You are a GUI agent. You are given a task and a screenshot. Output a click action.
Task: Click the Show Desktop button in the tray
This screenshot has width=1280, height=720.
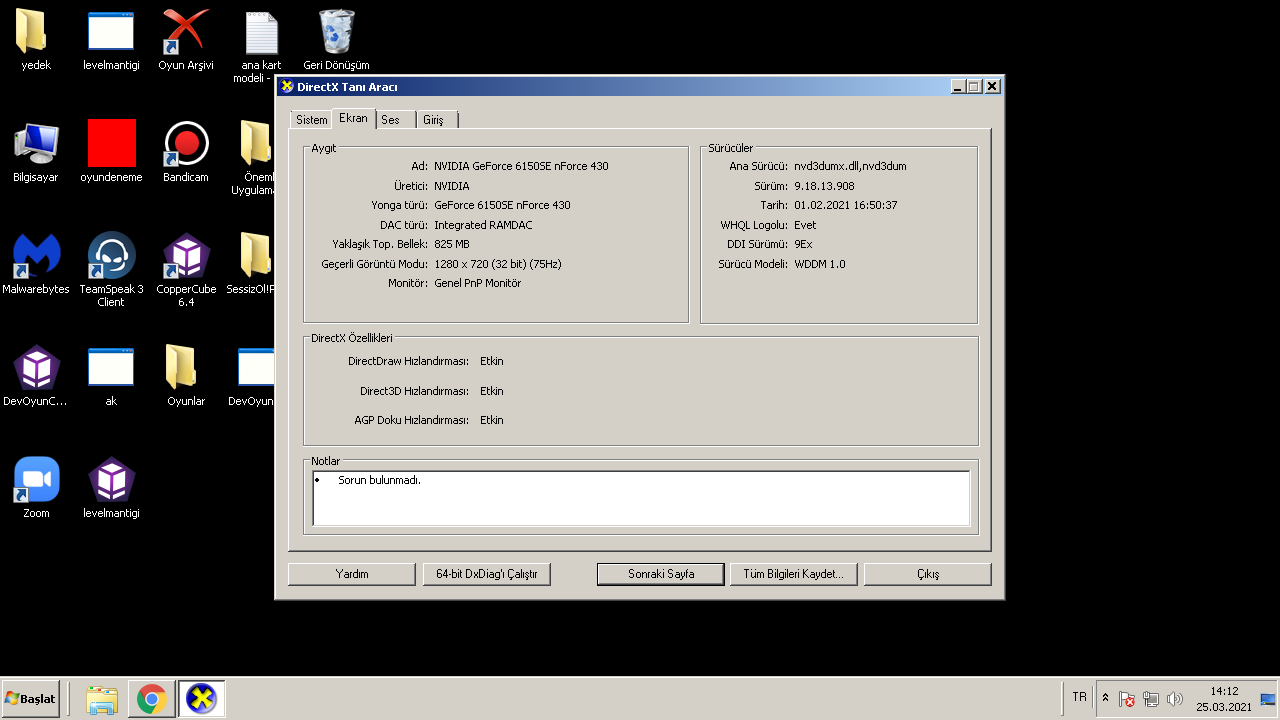point(1268,699)
